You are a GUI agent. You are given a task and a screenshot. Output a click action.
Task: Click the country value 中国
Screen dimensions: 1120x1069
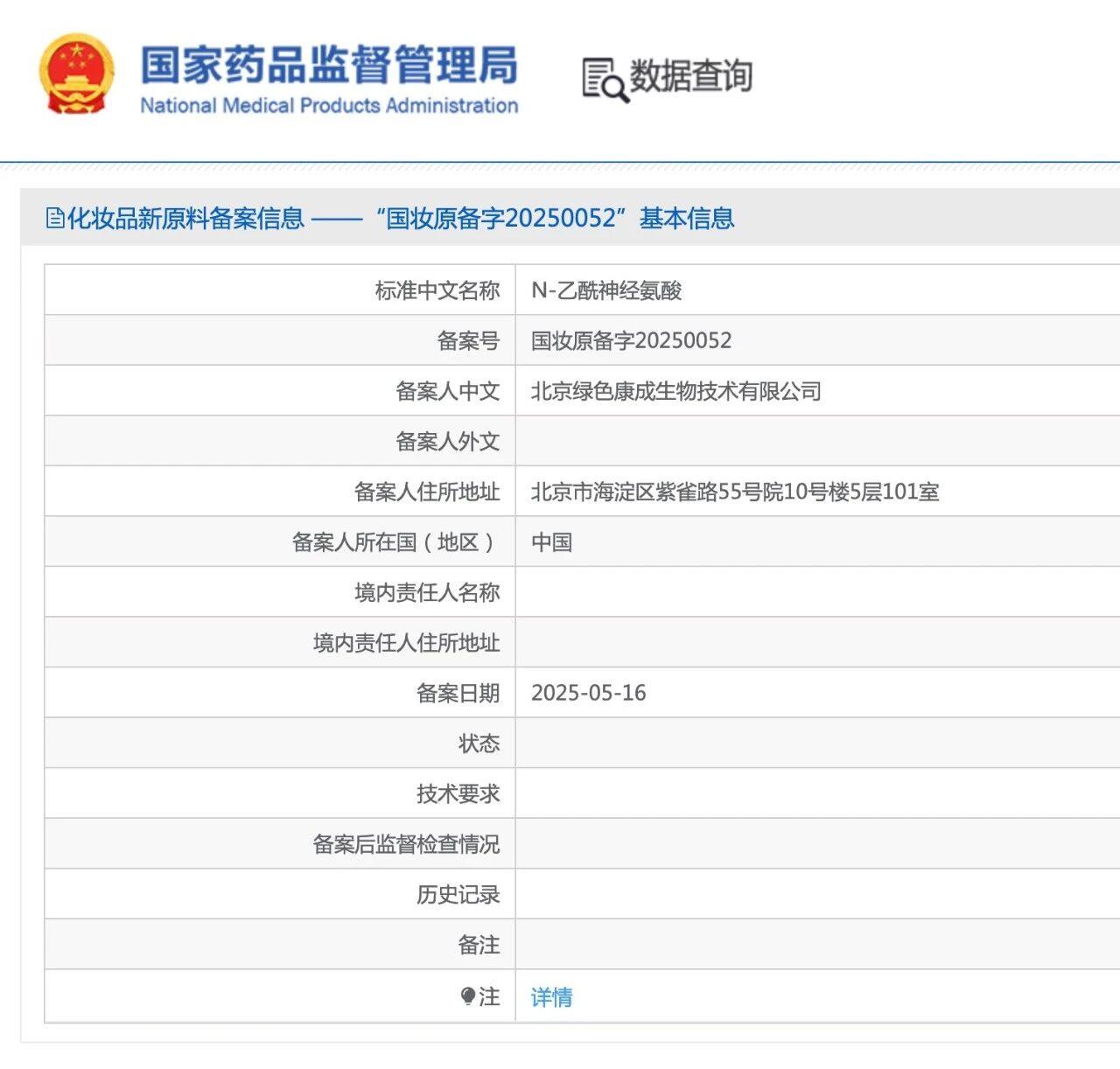pyautogui.click(x=551, y=542)
